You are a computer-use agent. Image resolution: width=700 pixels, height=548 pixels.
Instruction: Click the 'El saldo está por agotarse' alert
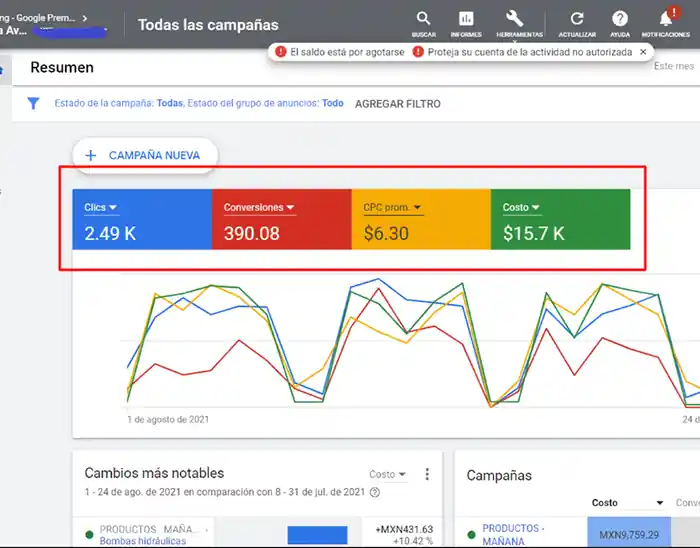click(340, 52)
